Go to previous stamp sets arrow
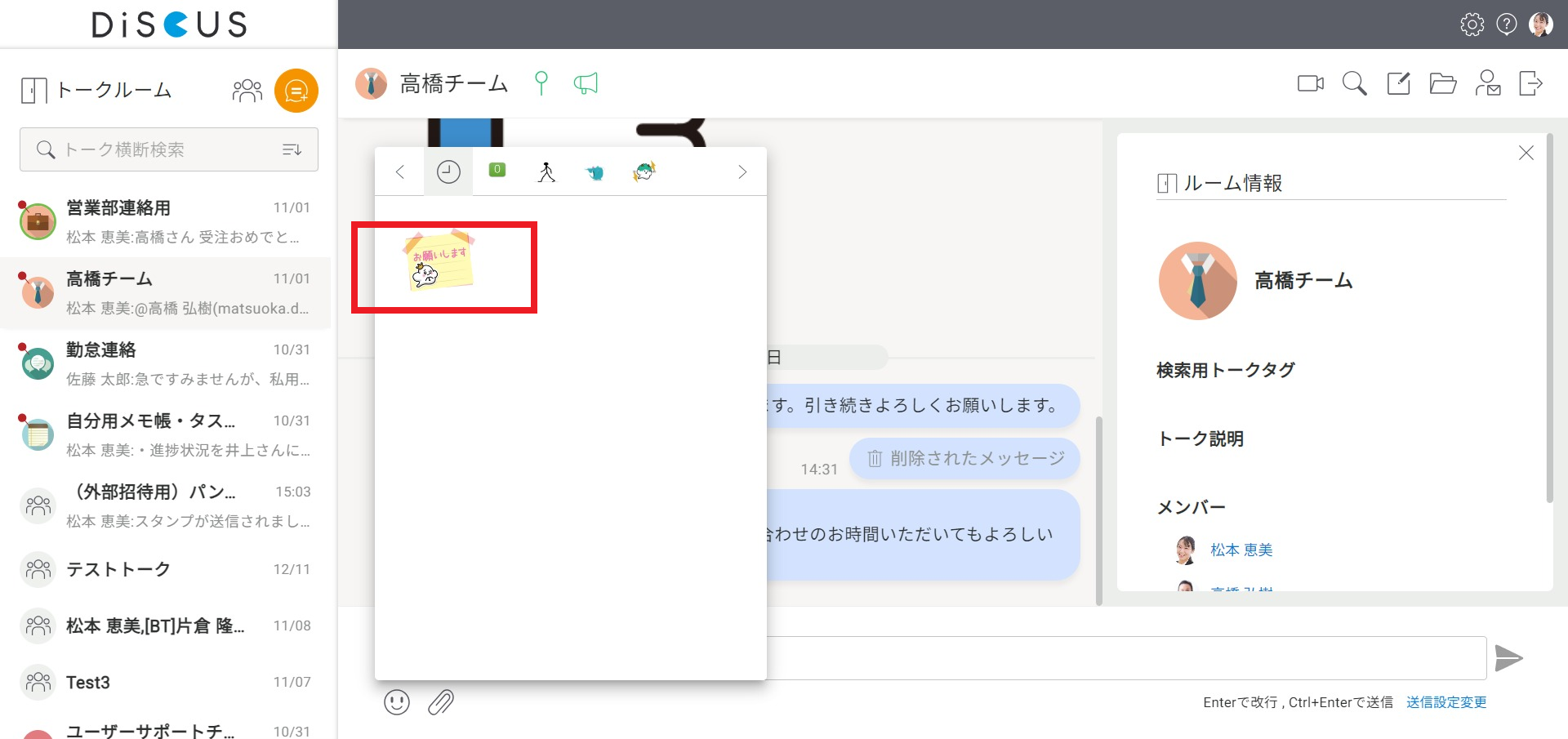Viewport: 1568px width, 739px height. [400, 171]
